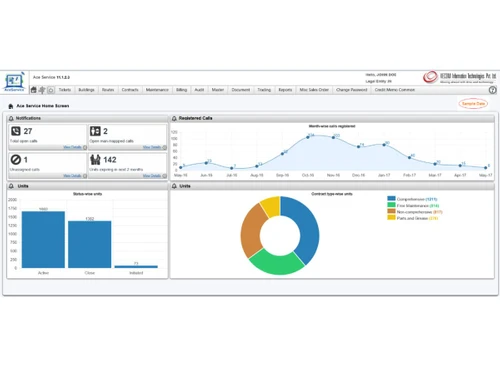Click the Notifications panel bell icon

[11, 118]
